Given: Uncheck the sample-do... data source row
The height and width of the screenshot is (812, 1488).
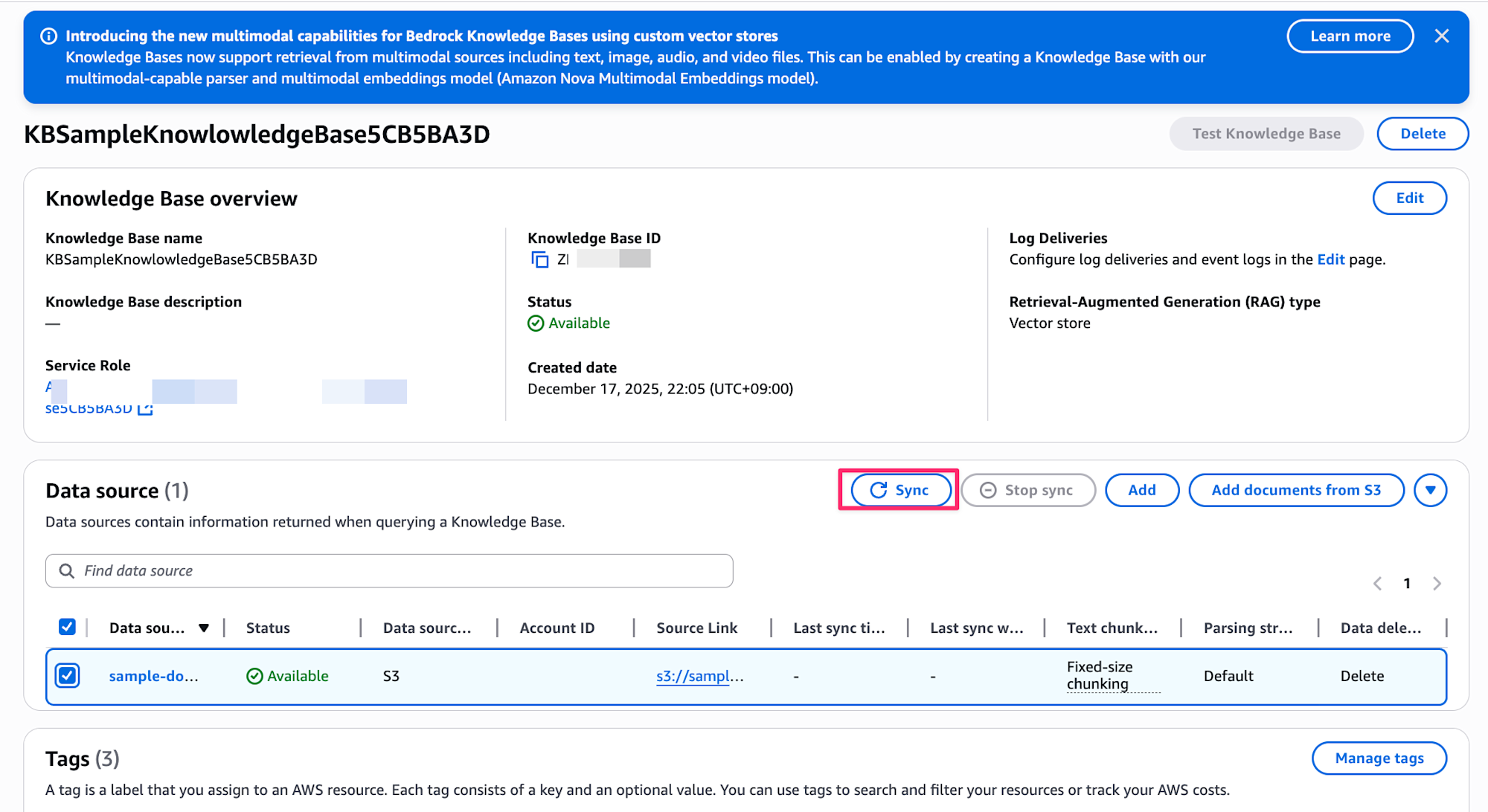Looking at the screenshot, I should tap(67, 675).
